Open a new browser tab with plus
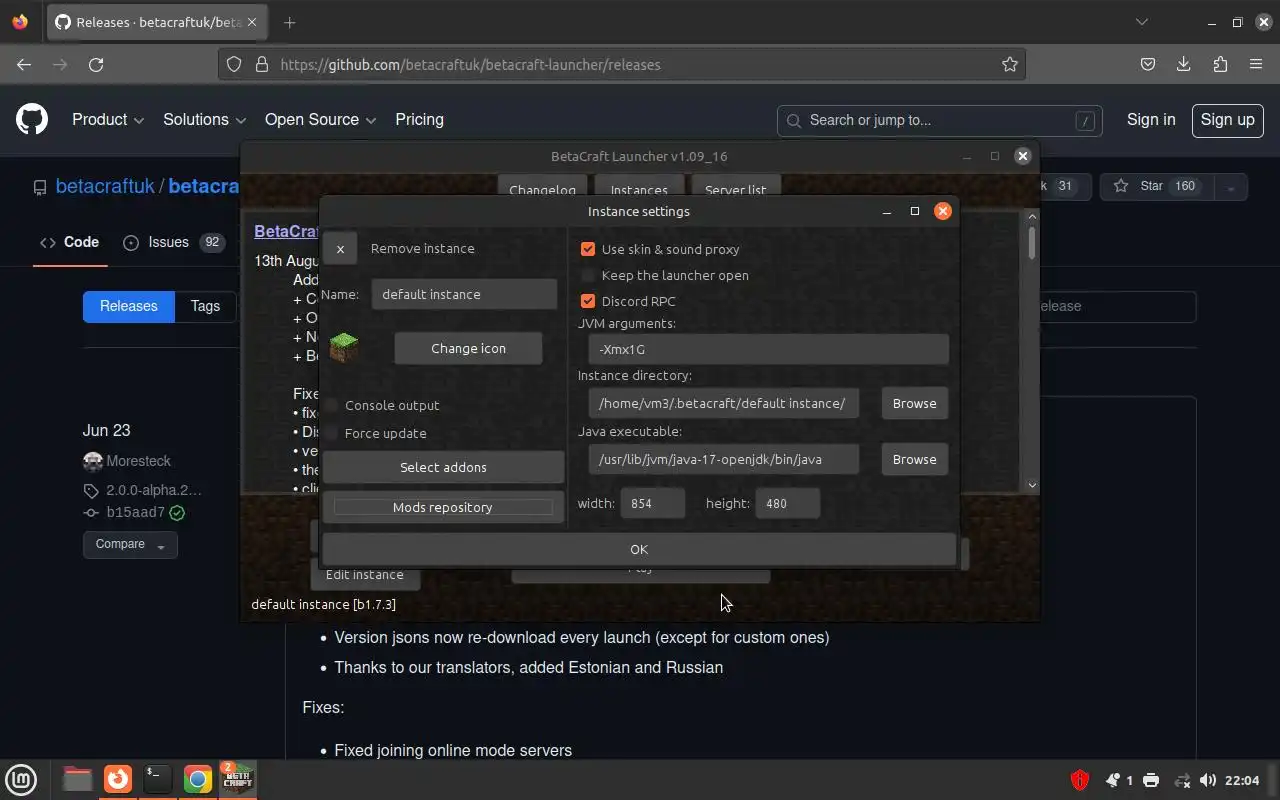Image resolution: width=1280 pixels, height=800 pixels. 289,22
